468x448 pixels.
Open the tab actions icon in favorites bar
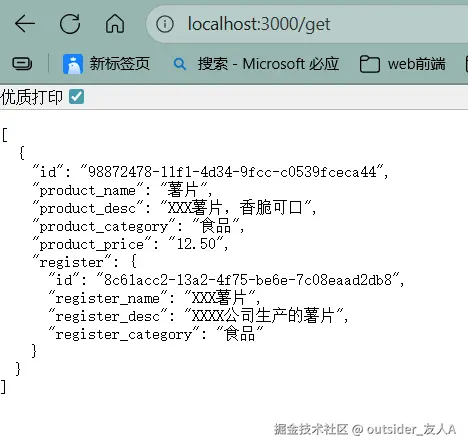[22, 63]
